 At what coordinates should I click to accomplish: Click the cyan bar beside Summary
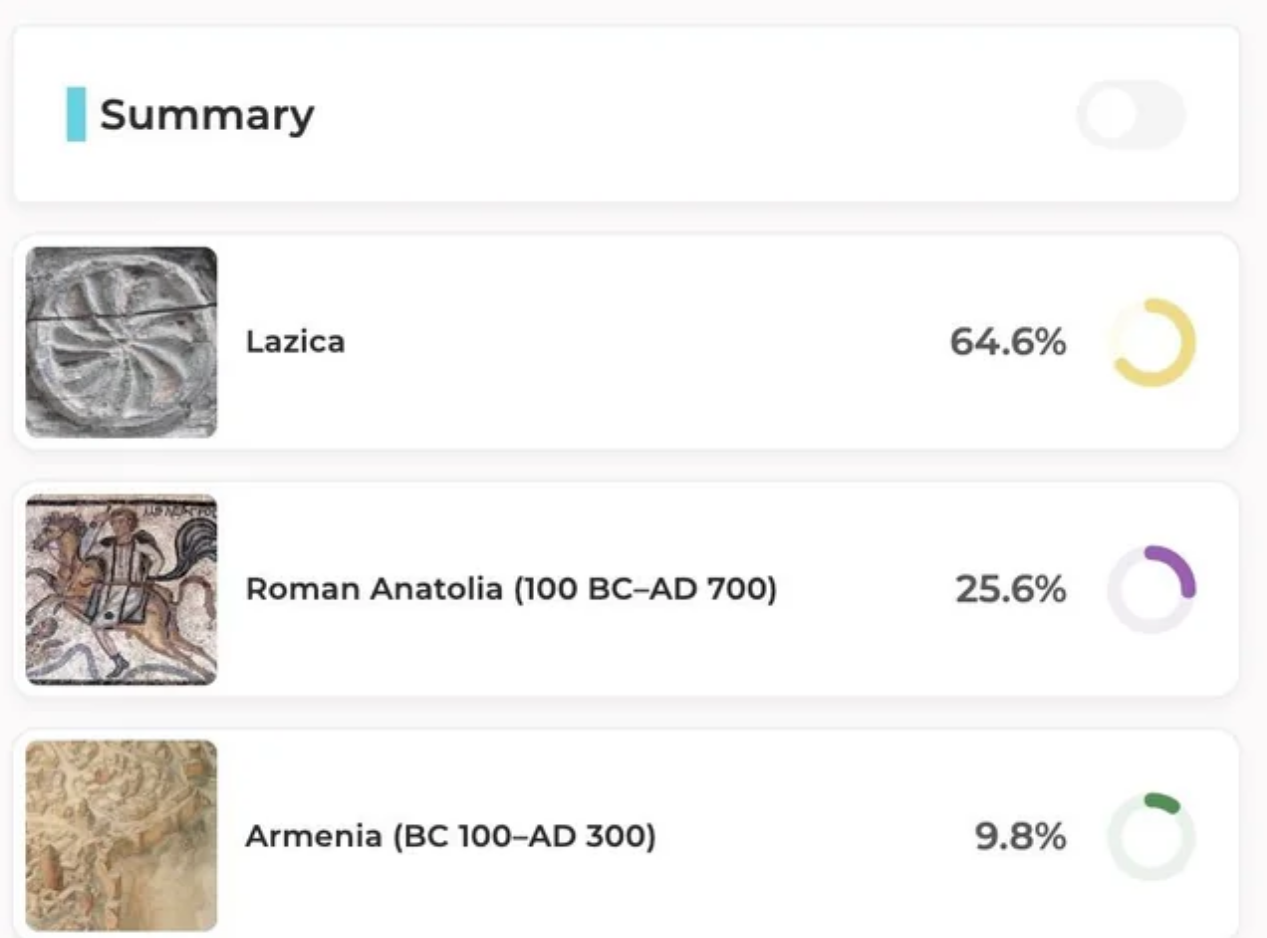click(x=76, y=114)
